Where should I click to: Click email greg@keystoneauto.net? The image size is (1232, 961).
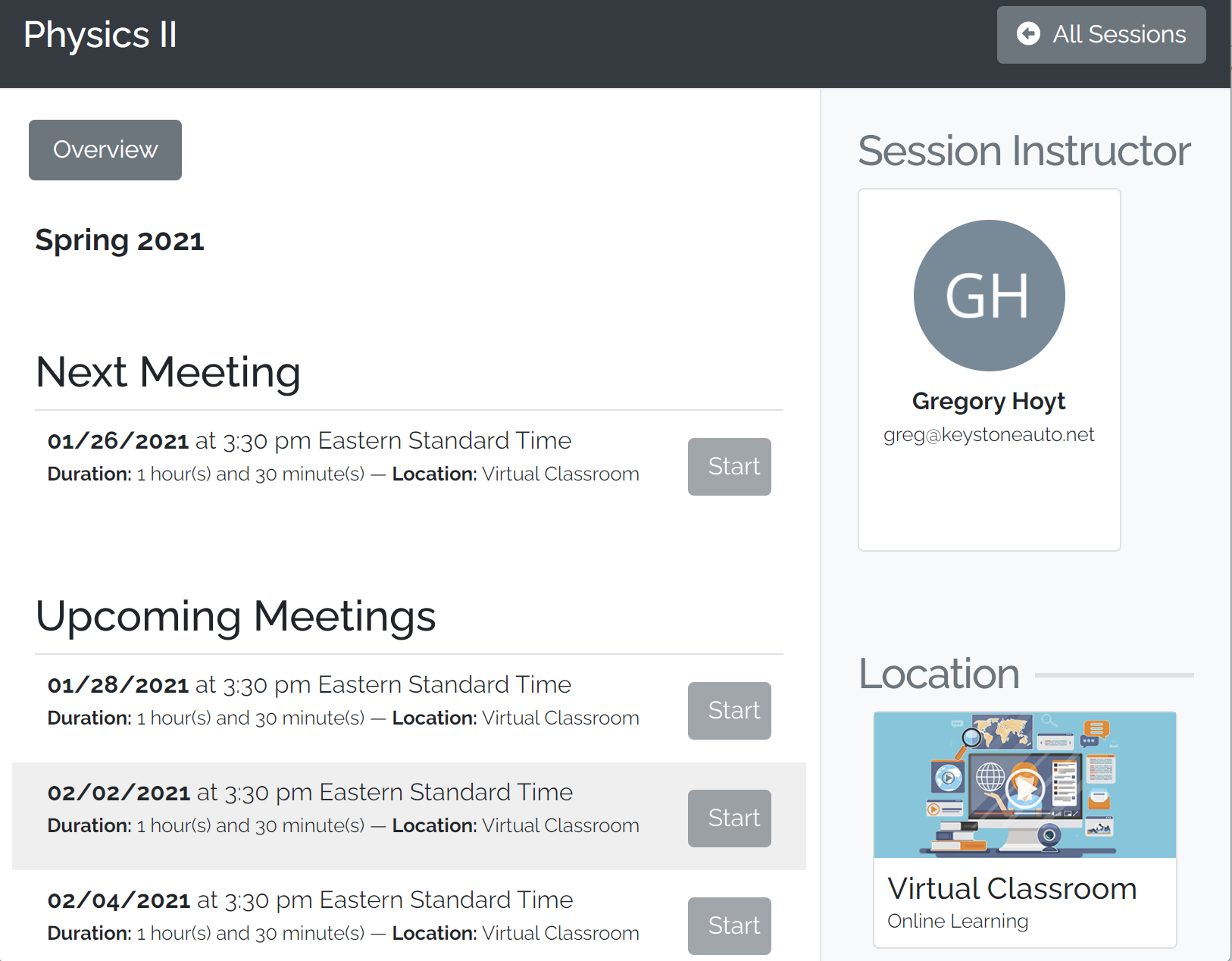point(989,434)
